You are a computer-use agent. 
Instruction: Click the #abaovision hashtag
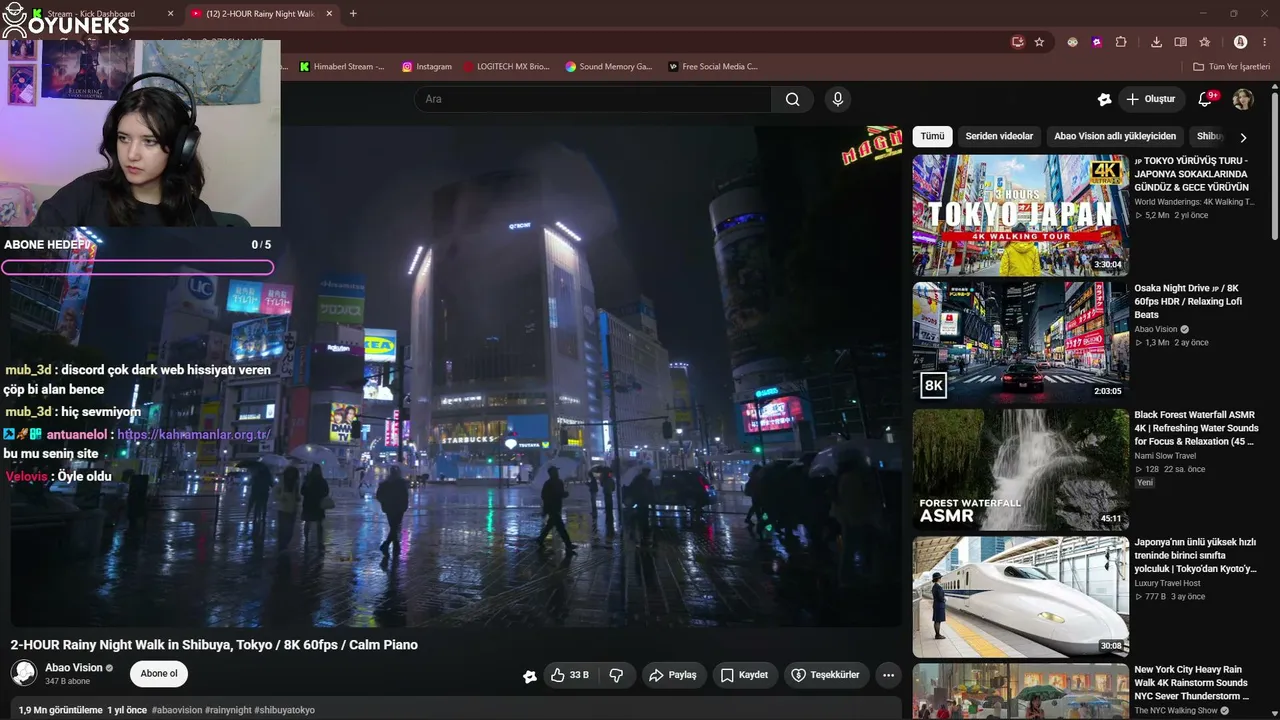pyautogui.click(x=177, y=710)
